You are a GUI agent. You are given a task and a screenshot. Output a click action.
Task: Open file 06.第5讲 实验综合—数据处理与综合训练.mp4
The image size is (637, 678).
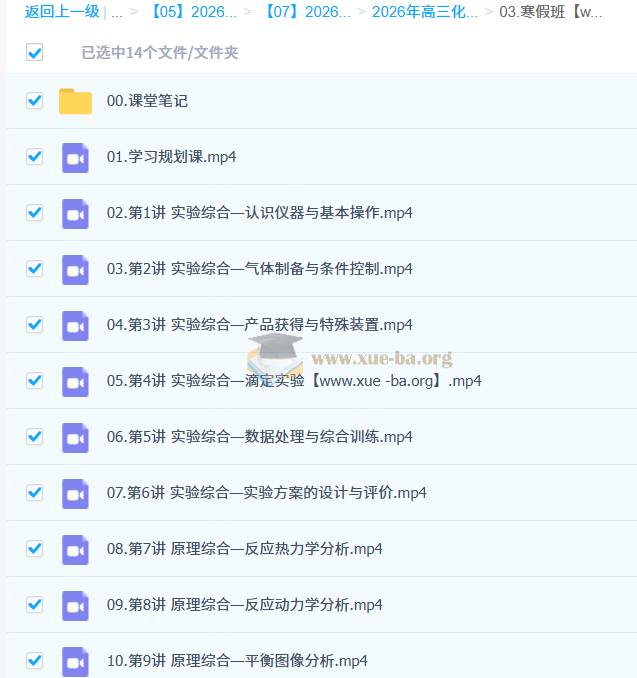pos(259,437)
